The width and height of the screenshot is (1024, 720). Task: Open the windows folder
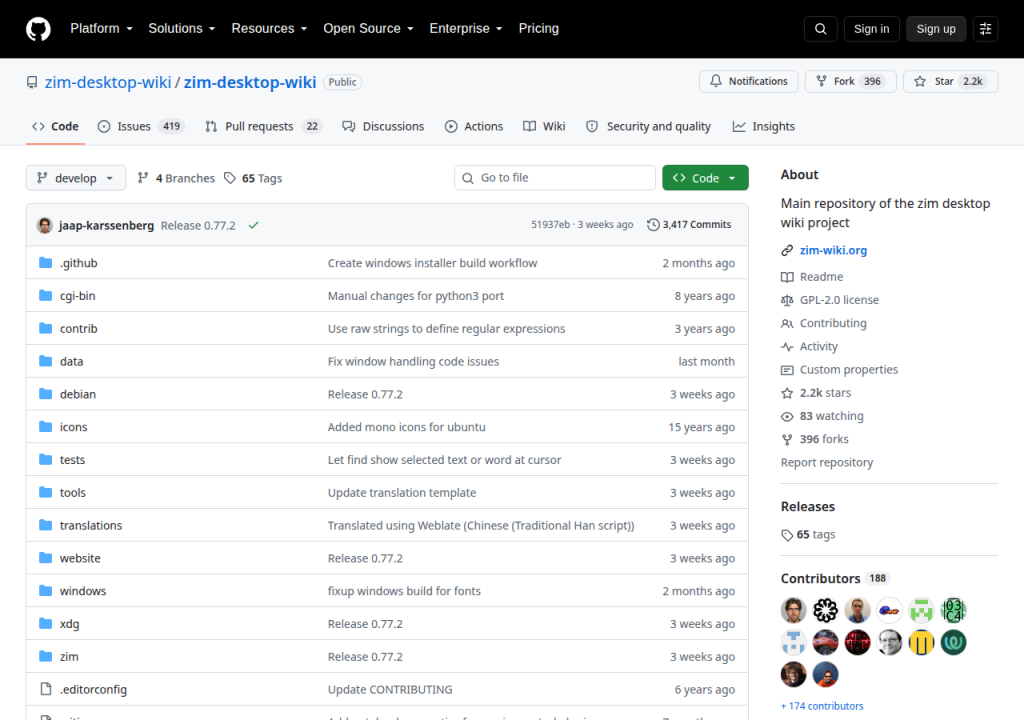click(x=82, y=591)
